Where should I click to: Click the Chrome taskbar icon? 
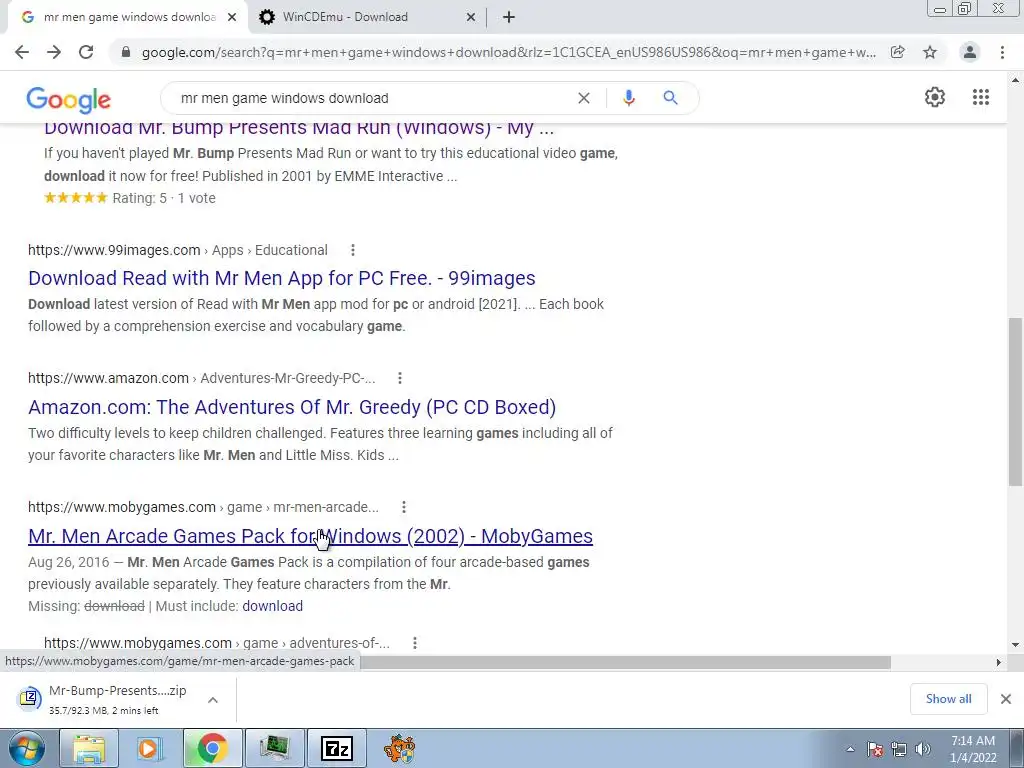pyautogui.click(x=212, y=748)
